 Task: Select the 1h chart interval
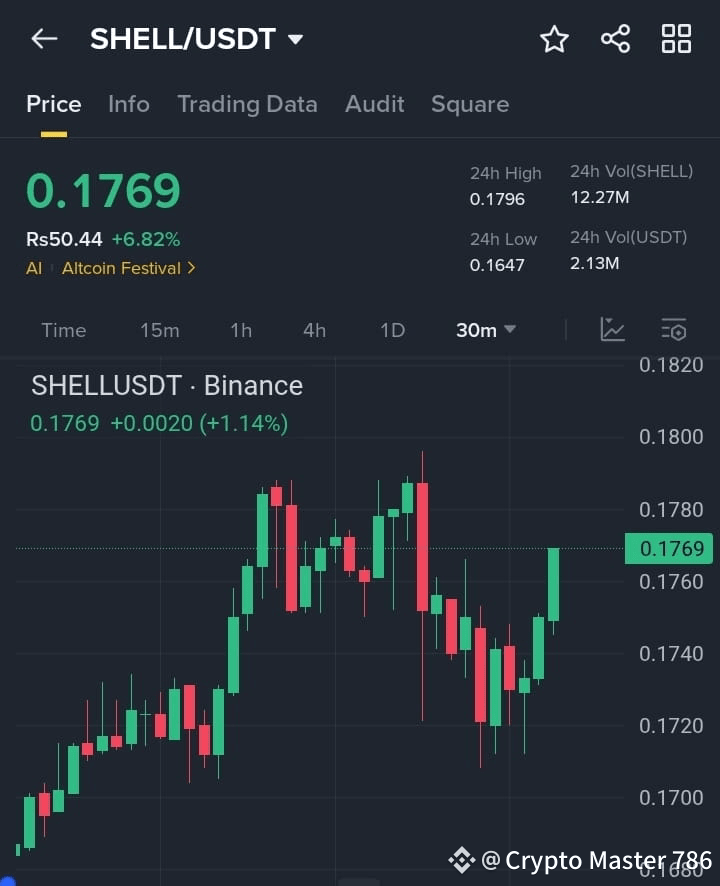click(x=241, y=330)
